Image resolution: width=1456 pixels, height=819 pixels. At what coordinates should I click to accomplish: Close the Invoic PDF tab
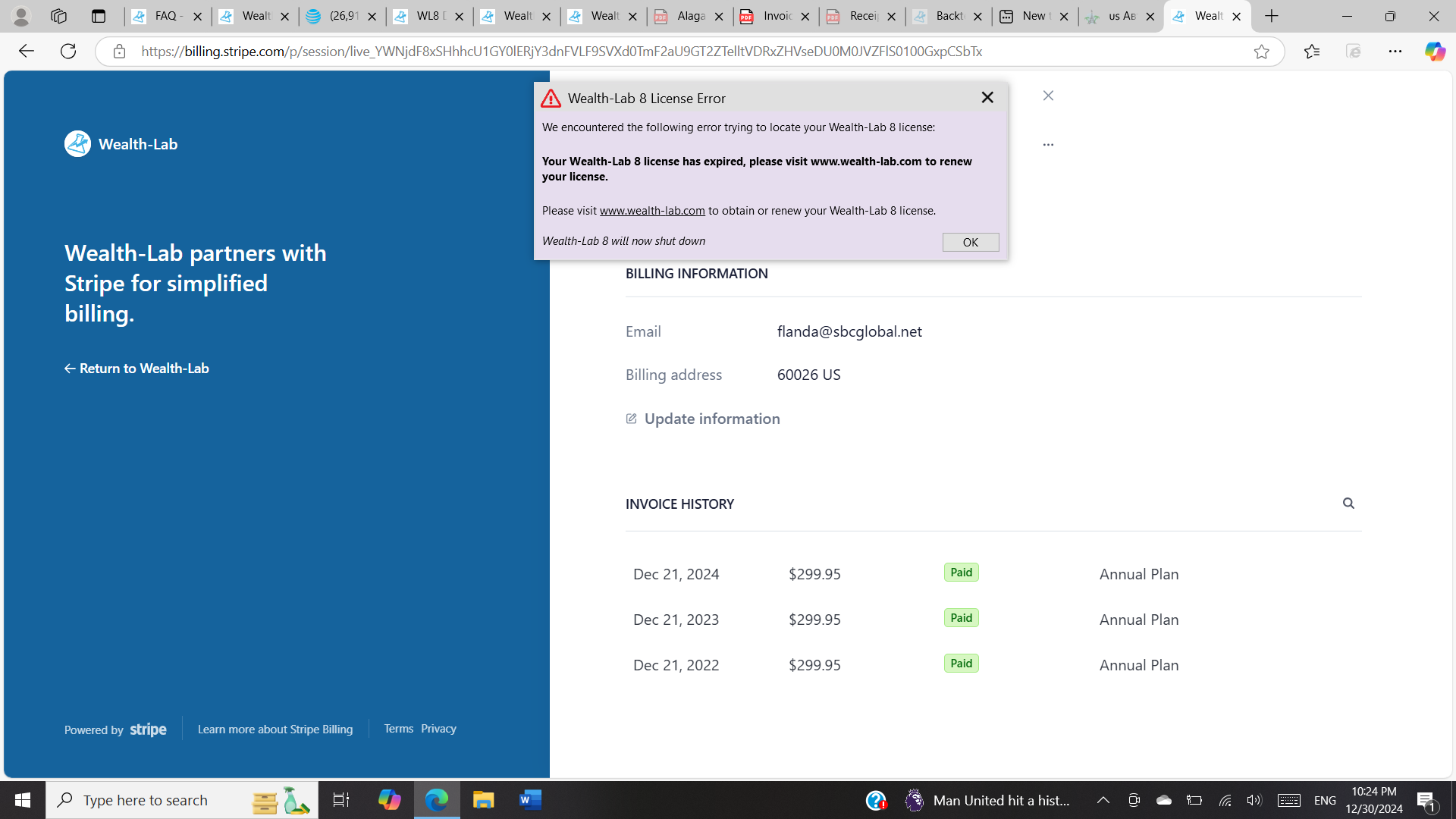click(x=805, y=16)
